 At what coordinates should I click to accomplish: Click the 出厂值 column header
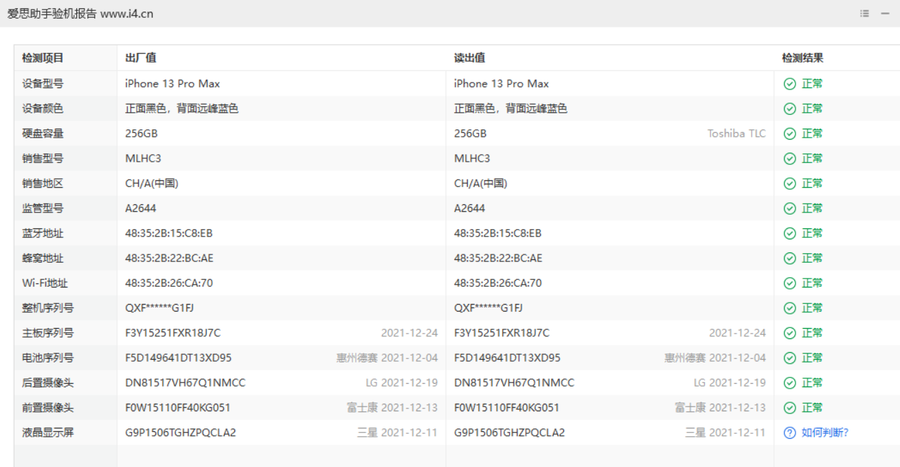(x=141, y=58)
